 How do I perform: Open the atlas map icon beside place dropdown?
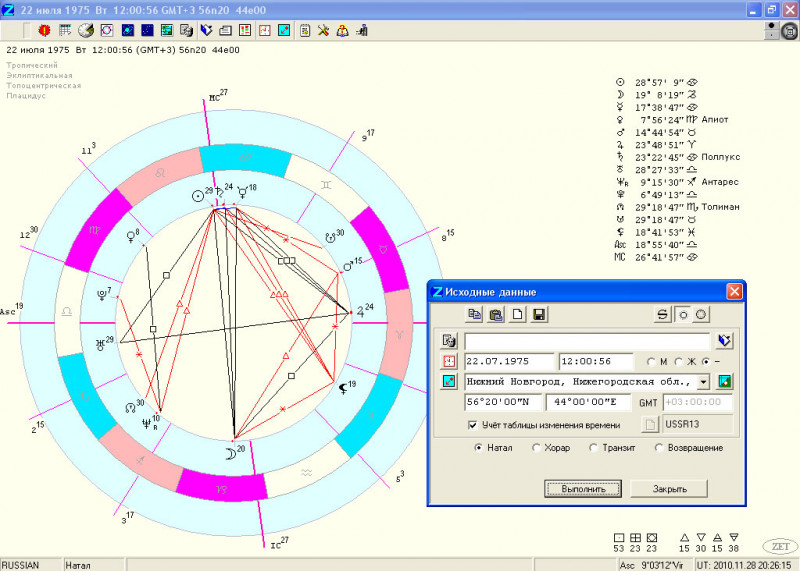coord(724,381)
